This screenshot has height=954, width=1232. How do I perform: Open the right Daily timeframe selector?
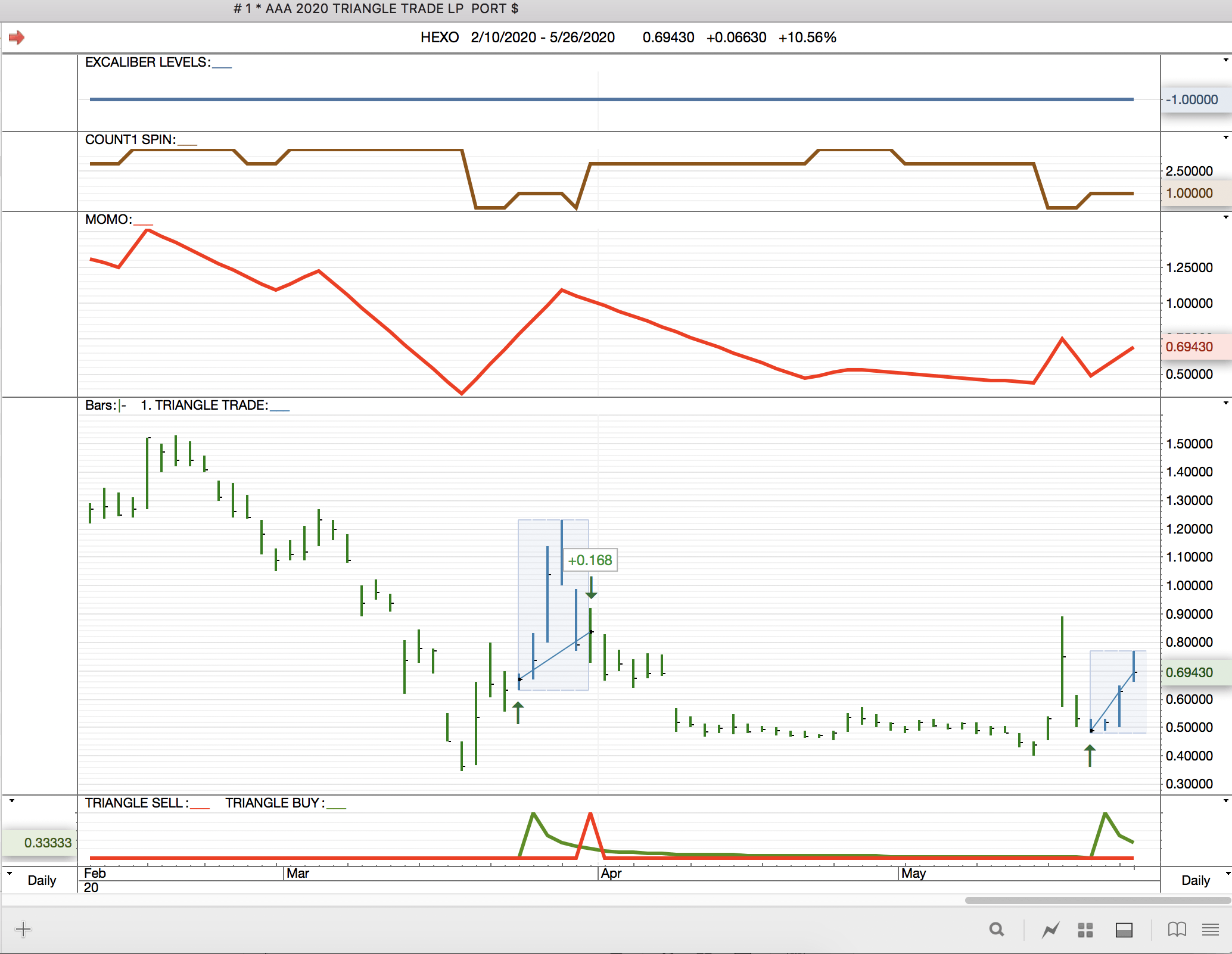[x=1195, y=880]
